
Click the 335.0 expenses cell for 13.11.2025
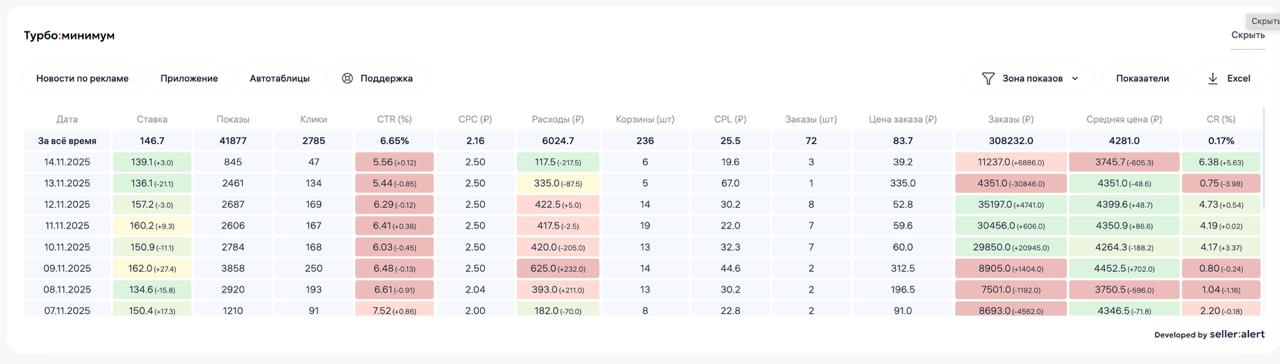558,183
